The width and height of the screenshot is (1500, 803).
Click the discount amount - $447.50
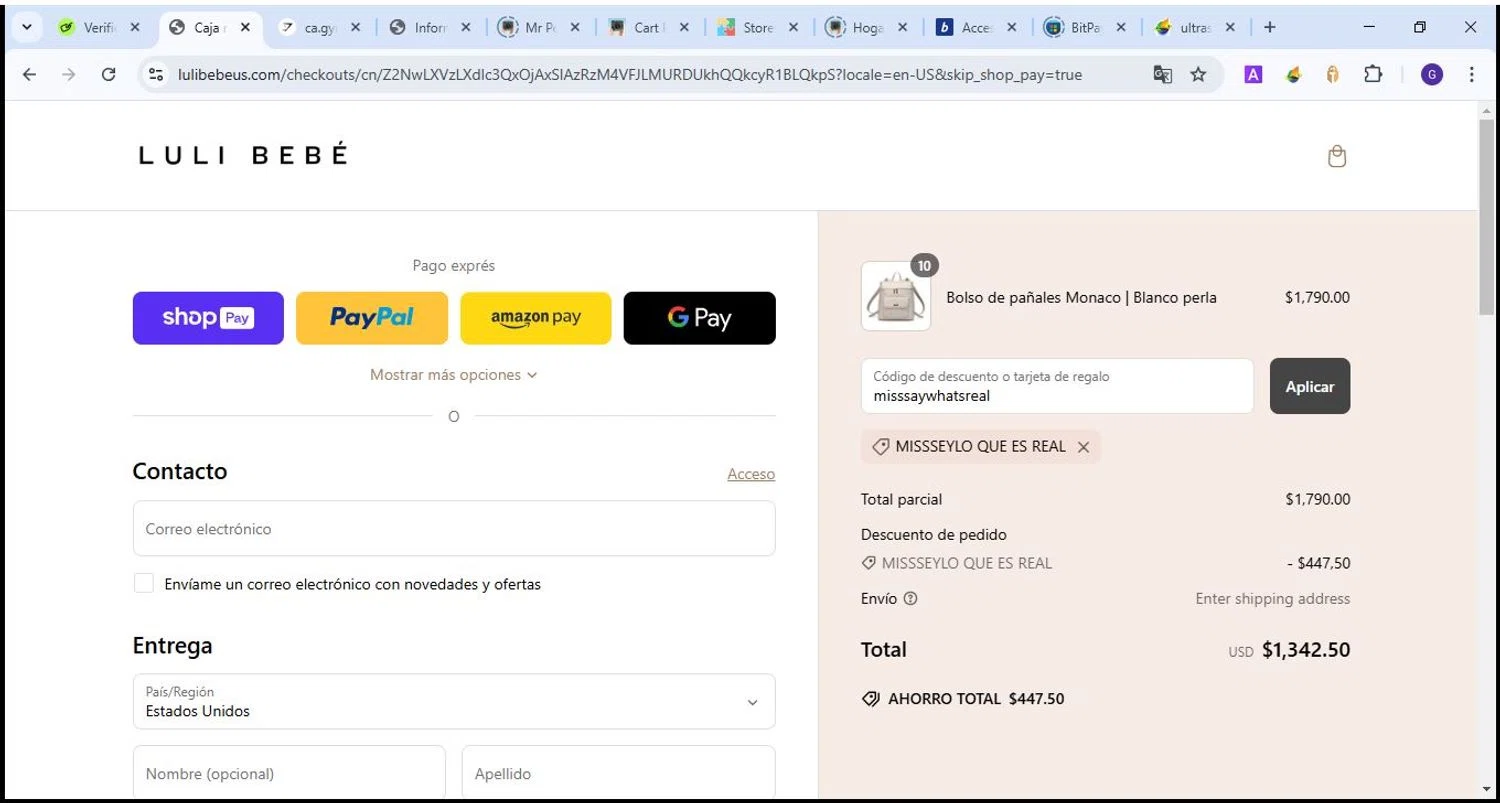click(1319, 563)
